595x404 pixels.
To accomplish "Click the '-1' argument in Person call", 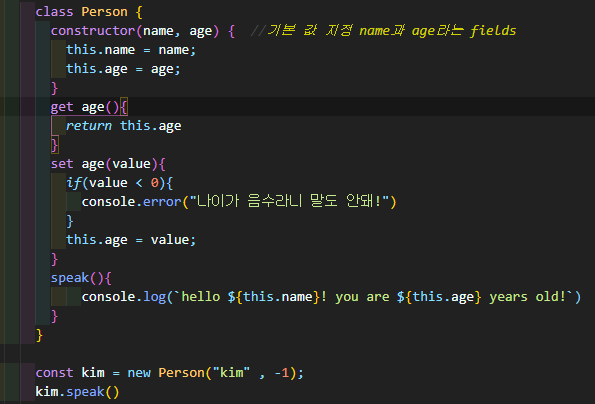I will pos(281,373).
